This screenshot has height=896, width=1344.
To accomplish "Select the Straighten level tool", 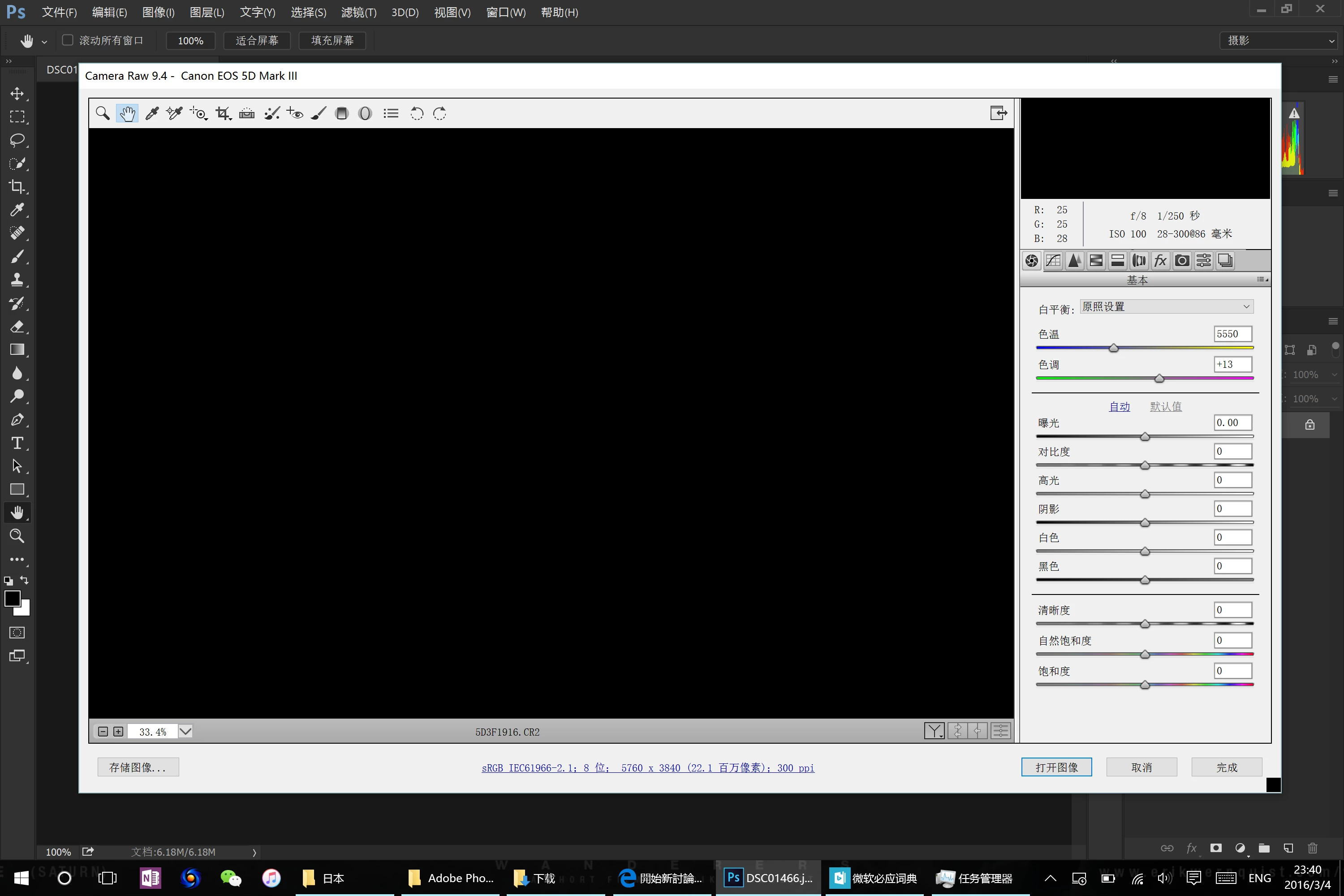I will point(247,113).
